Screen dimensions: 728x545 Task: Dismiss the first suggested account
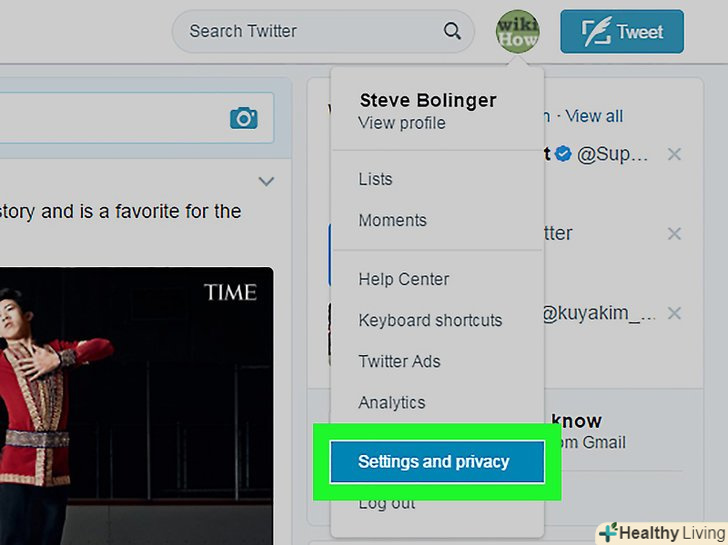click(x=674, y=154)
